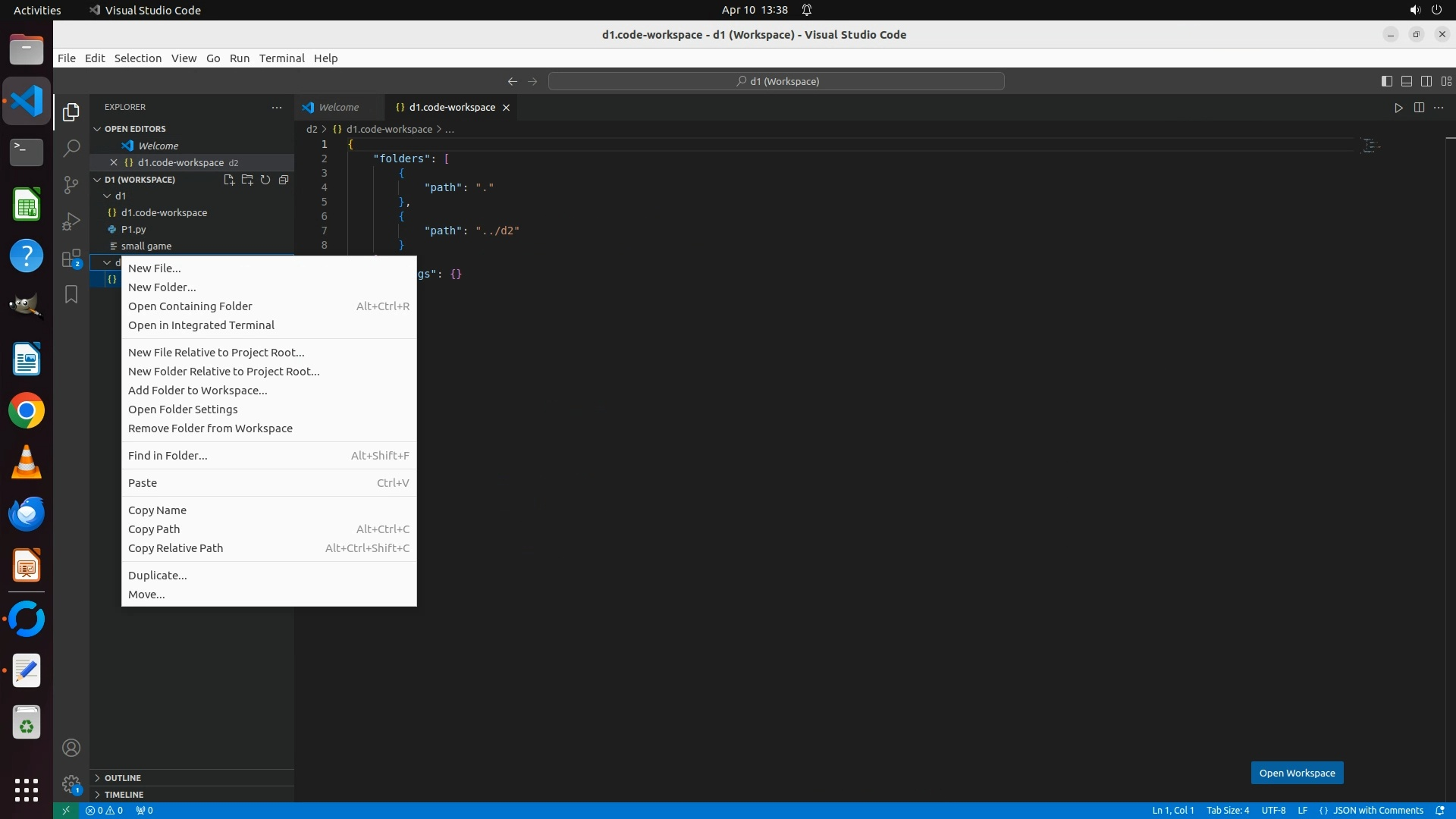This screenshot has width=1456, height=819.
Task: Toggle the secondary side bar visibility
Action: click(x=1426, y=81)
